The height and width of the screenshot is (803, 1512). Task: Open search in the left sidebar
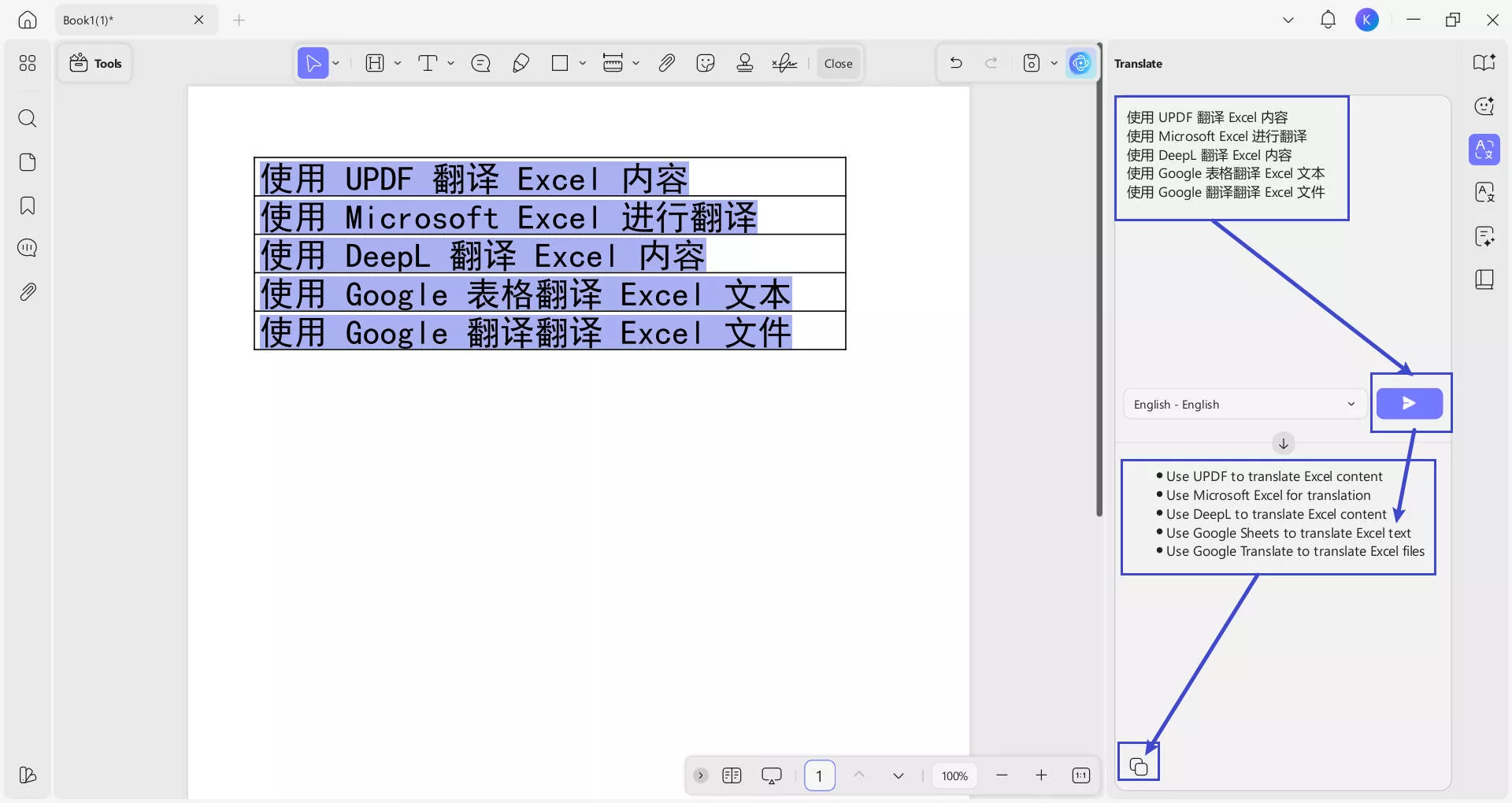pos(28,119)
